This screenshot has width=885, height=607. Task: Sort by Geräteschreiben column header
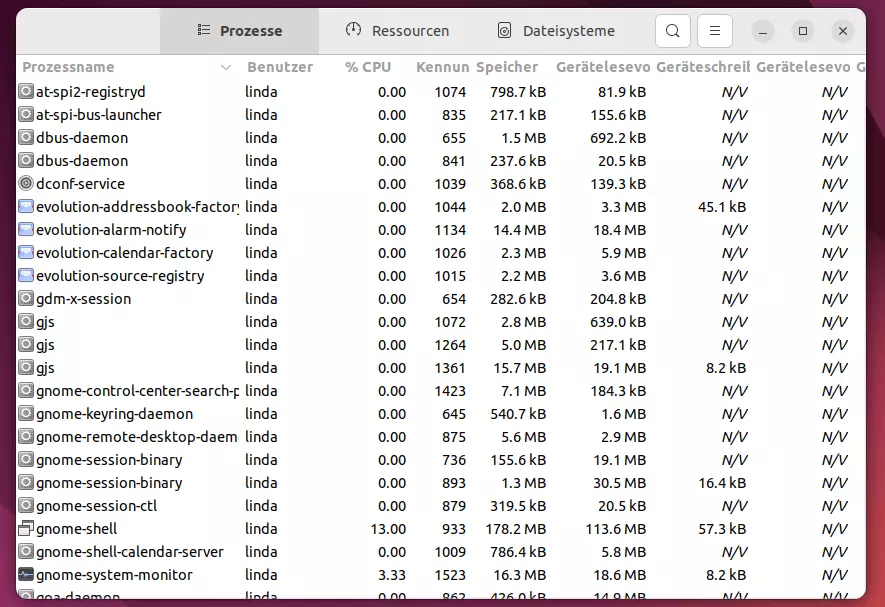(x=703, y=67)
